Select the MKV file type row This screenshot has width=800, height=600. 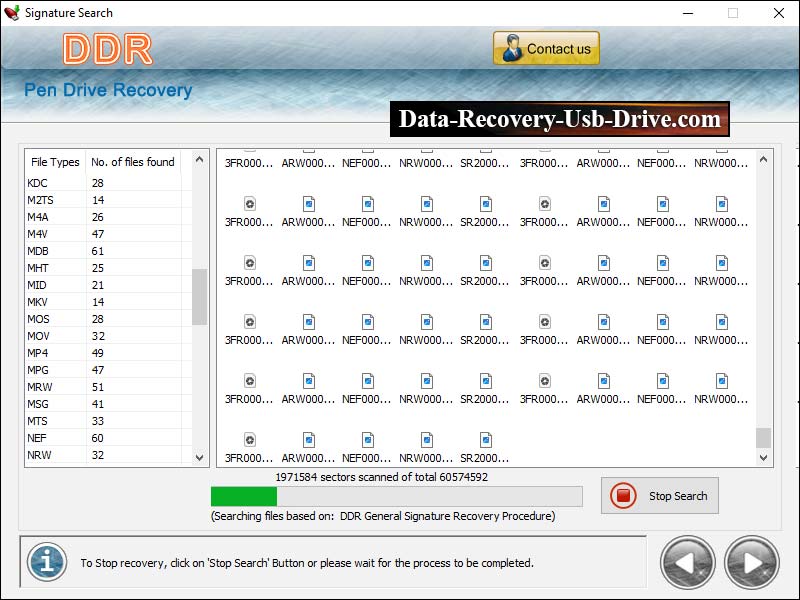[x=109, y=302]
